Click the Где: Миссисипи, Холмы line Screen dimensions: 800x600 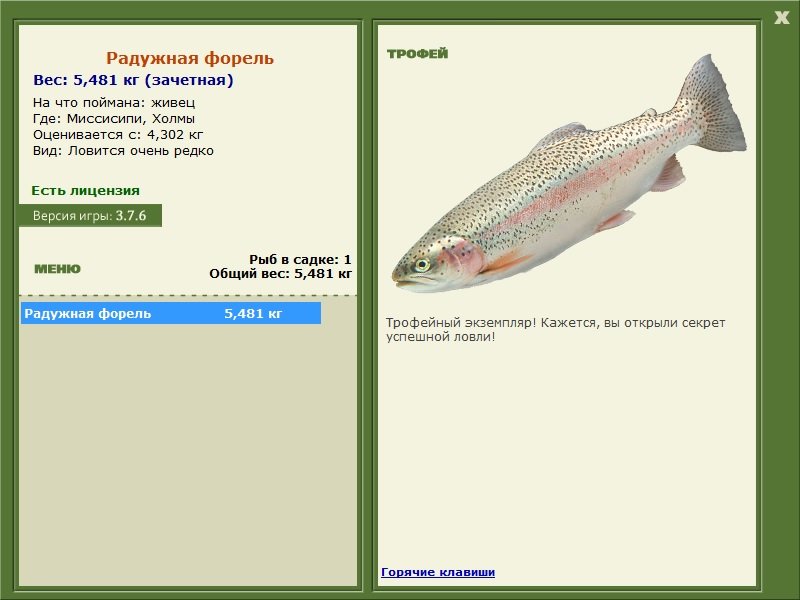click(x=114, y=119)
